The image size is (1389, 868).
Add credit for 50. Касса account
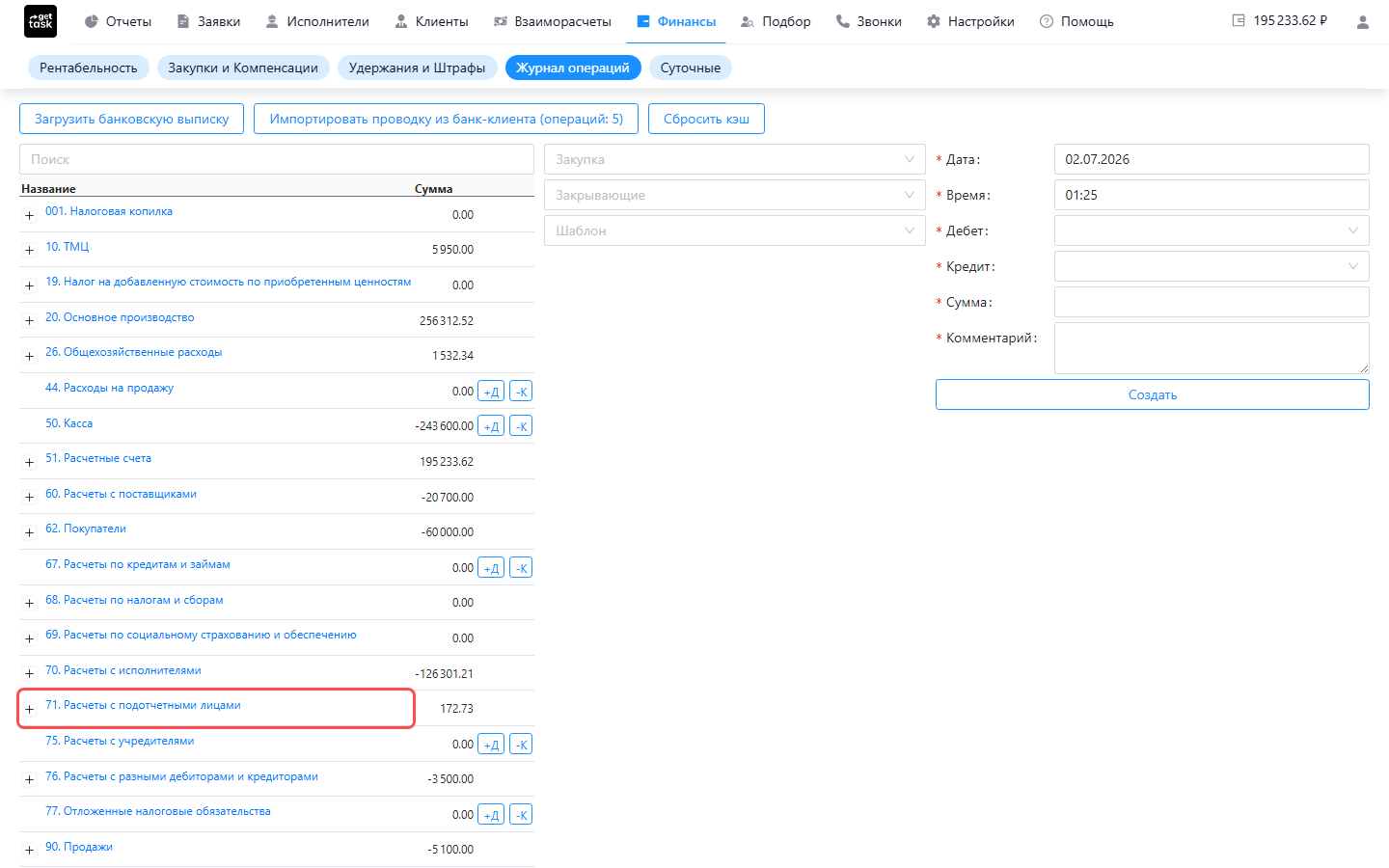(x=521, y=426)
